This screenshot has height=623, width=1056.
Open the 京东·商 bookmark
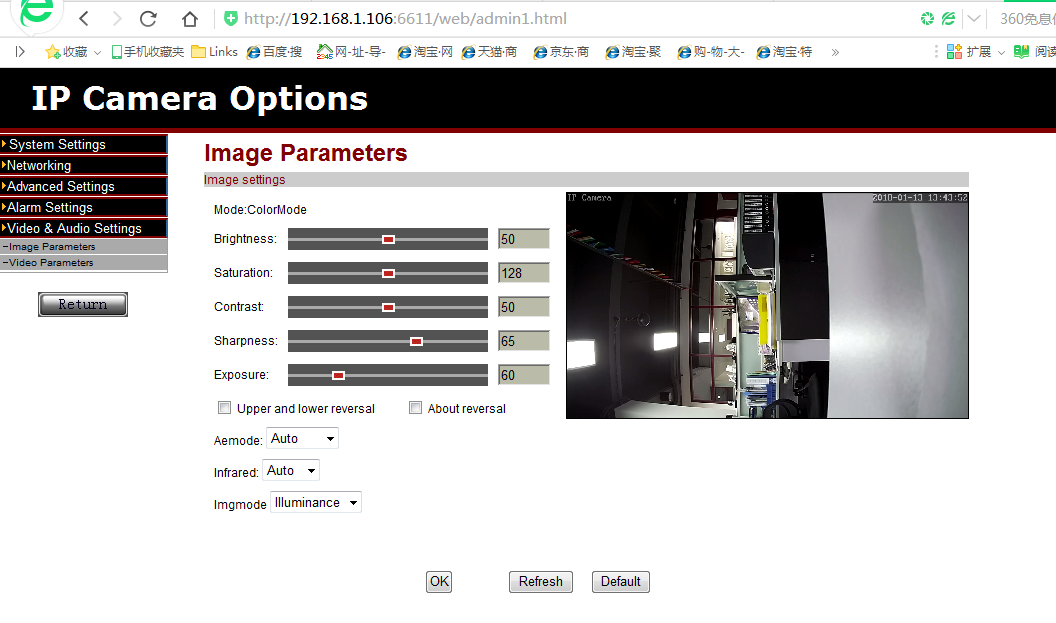click(x=561, y=52)
